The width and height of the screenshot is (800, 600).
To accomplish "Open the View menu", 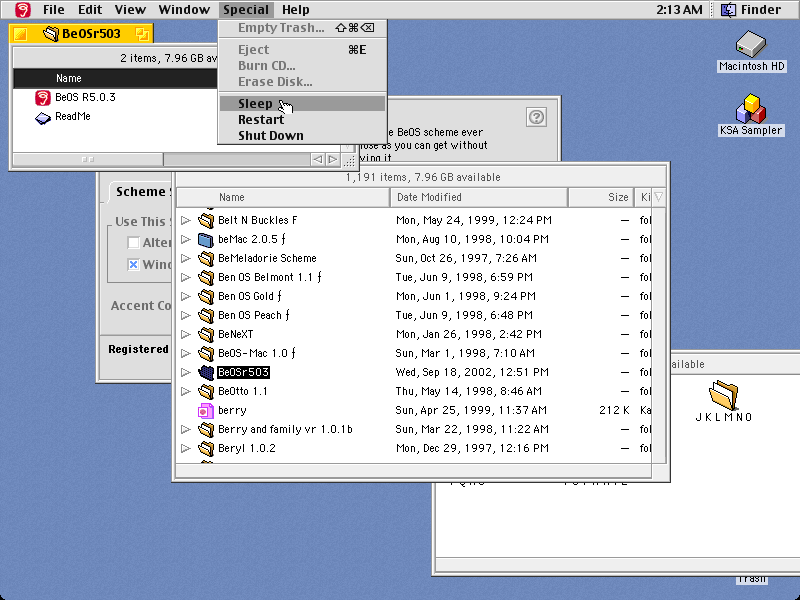I will click(x=130, y=9).
